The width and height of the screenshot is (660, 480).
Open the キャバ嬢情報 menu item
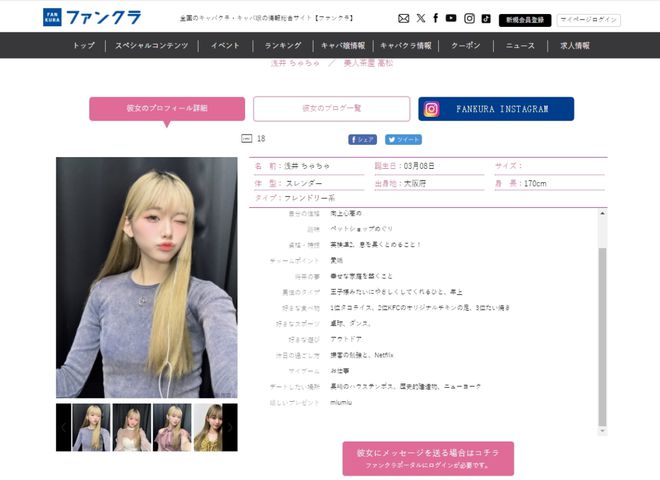[x=343, y=45]
